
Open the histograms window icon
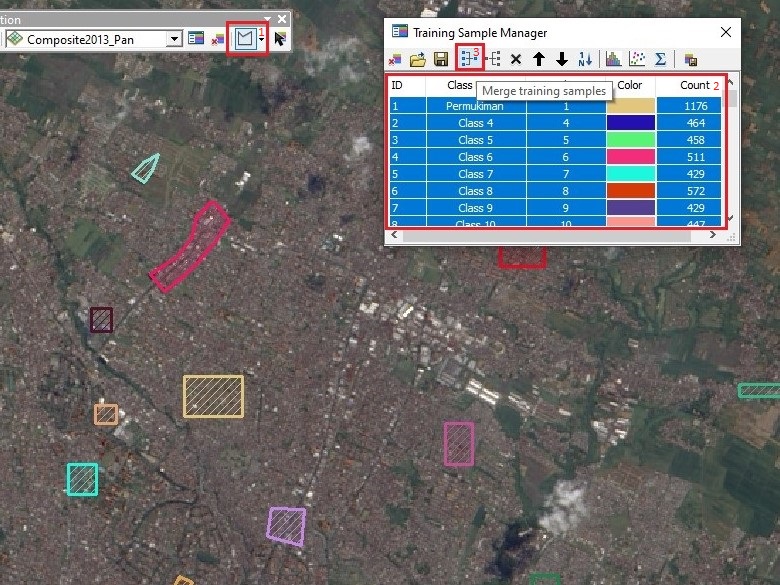(x=613, y=60)
